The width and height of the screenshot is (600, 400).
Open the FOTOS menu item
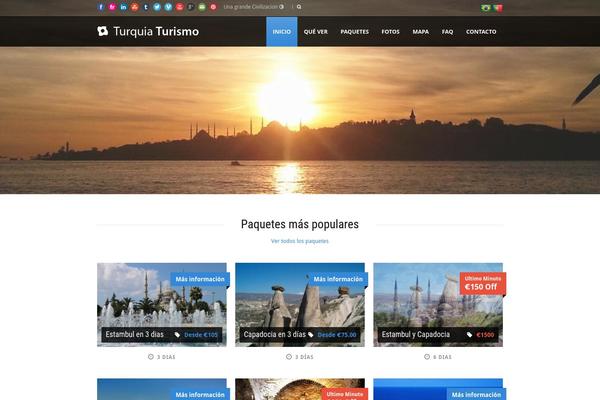click(390, 31)
